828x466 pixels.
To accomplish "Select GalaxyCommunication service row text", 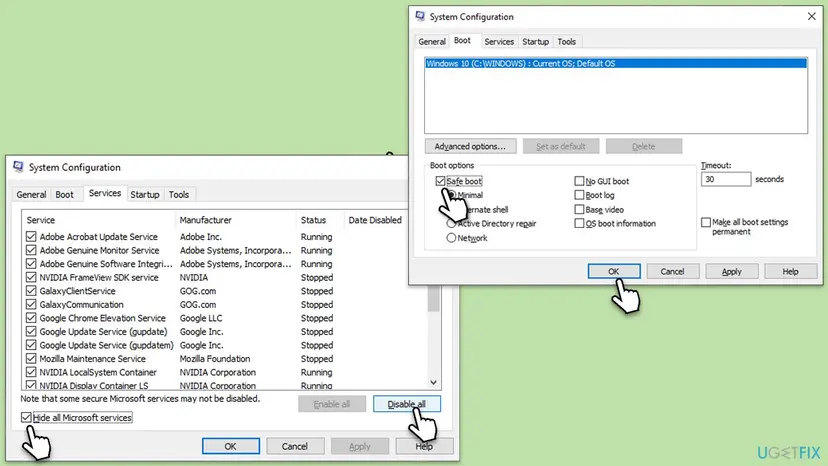I will [81, 305].
